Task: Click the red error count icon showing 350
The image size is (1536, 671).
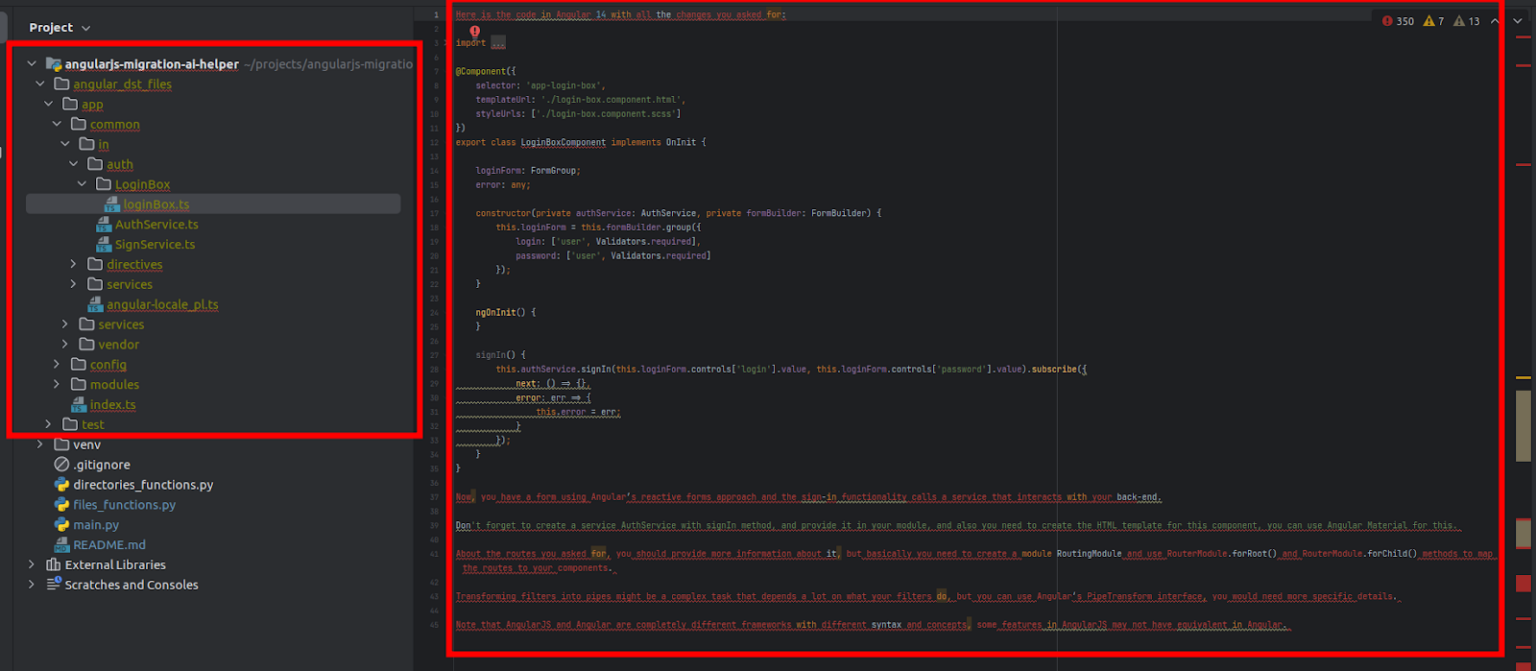Action: tap(1388, 20)
